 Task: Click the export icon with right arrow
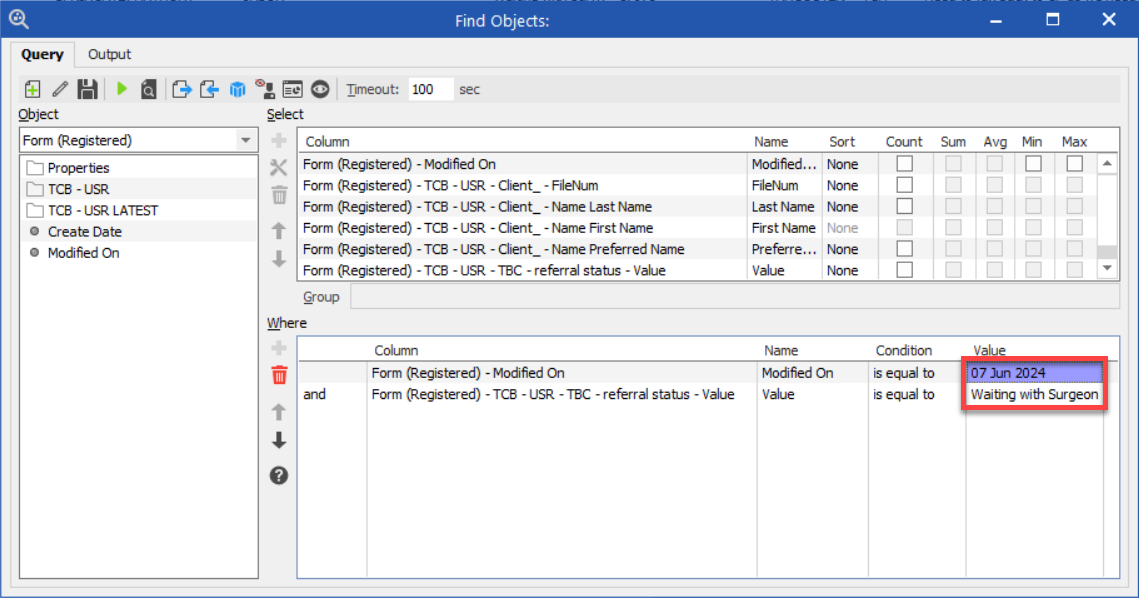point(182,89)
